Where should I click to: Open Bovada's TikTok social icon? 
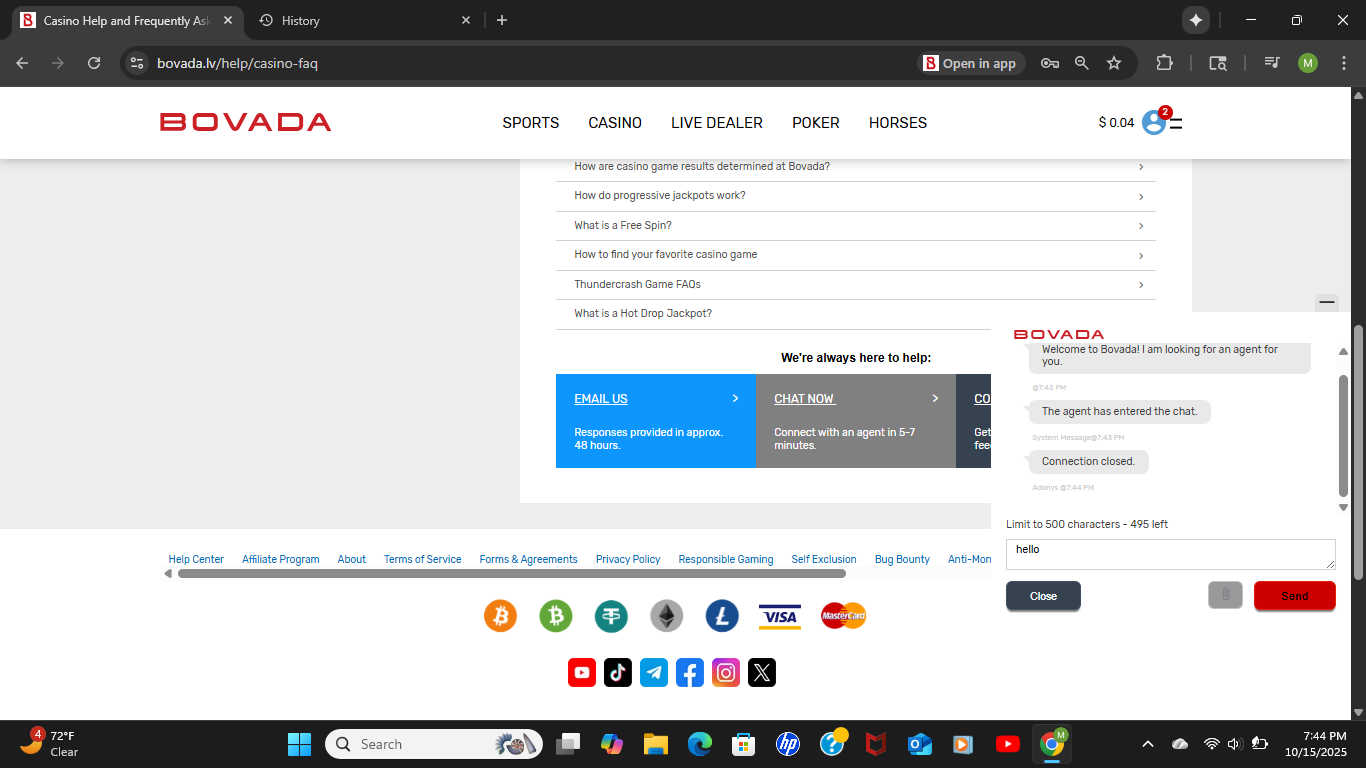(x=618, y=672)
